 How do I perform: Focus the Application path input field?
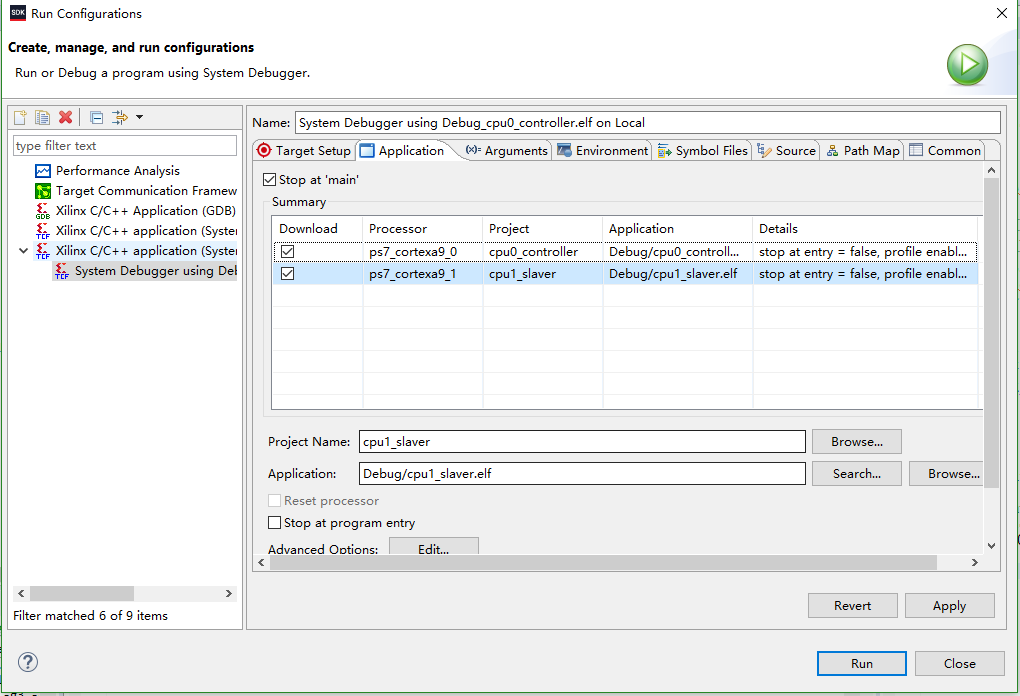582,474
